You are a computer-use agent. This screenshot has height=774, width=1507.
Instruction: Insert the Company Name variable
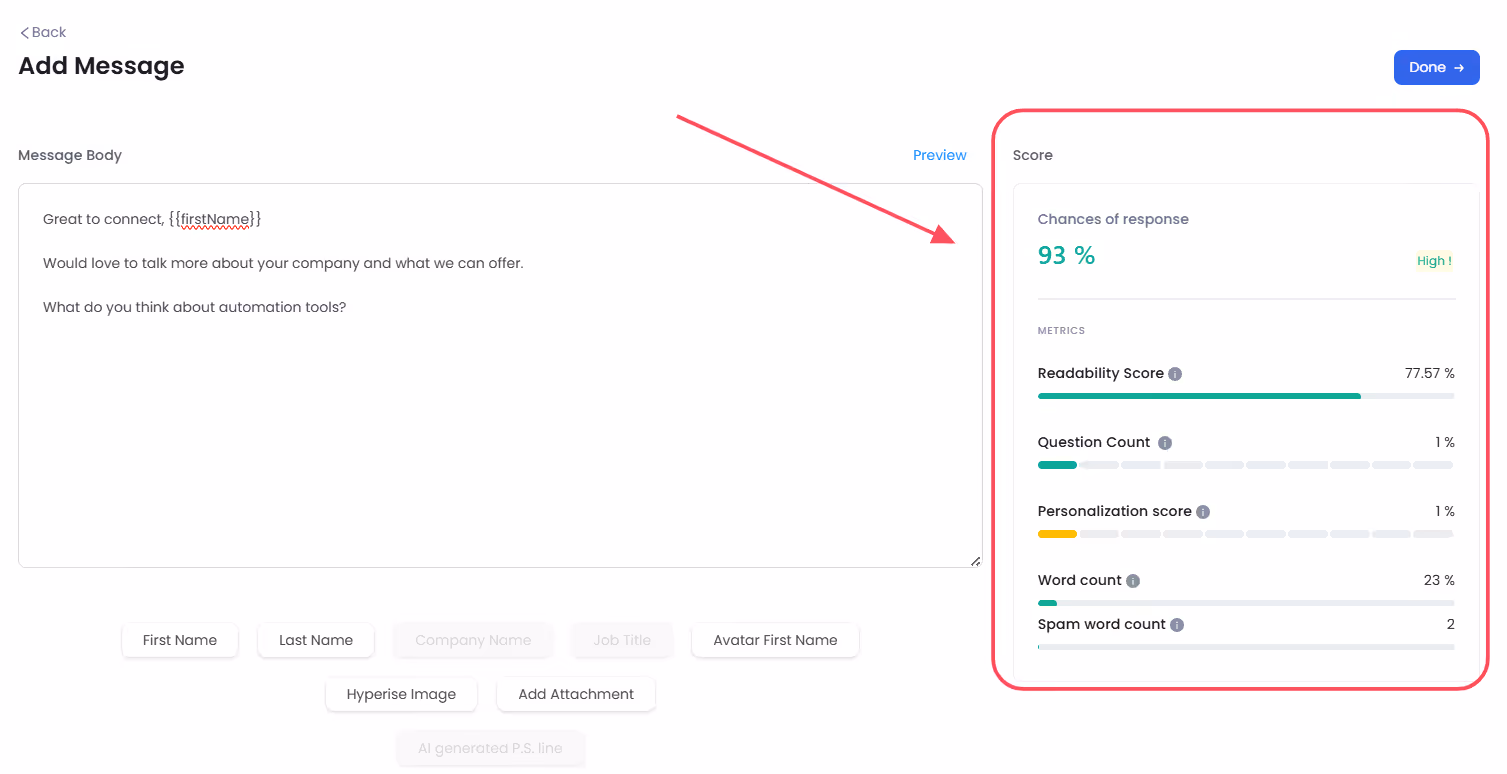coord(473,640)
